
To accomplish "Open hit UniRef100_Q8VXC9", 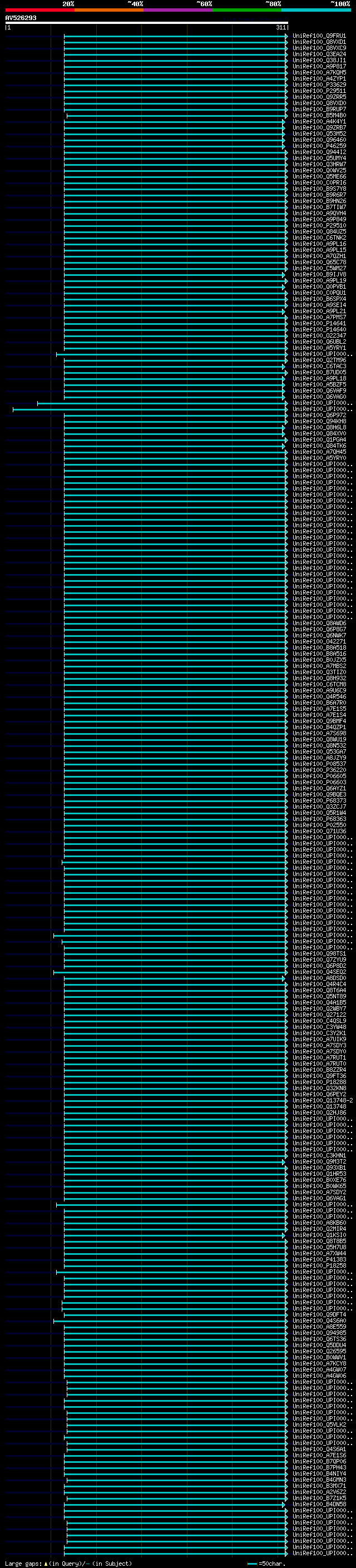I will tap(319, 48).
